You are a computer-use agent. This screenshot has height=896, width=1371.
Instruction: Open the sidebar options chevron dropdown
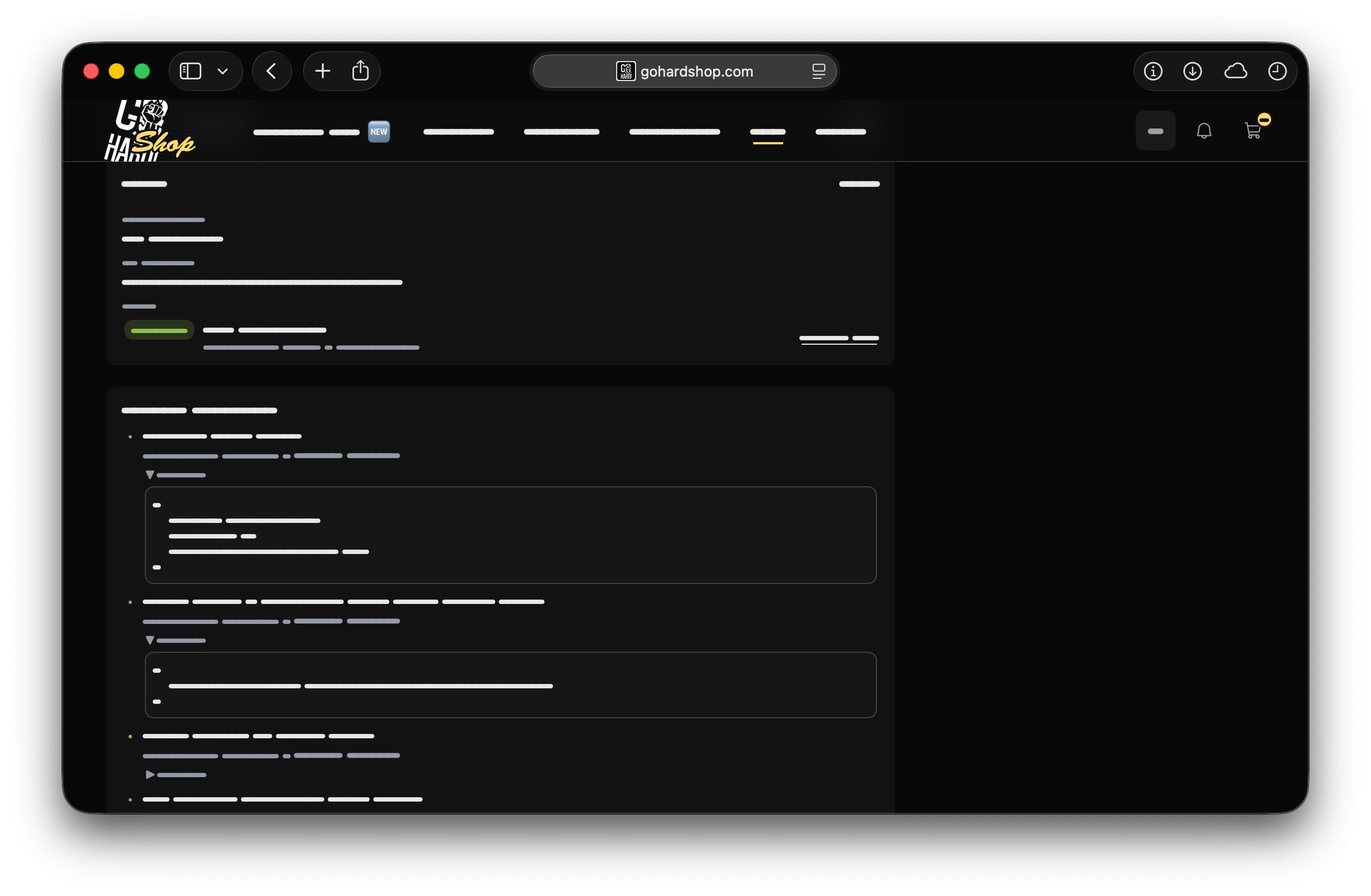tap(223, 72)
